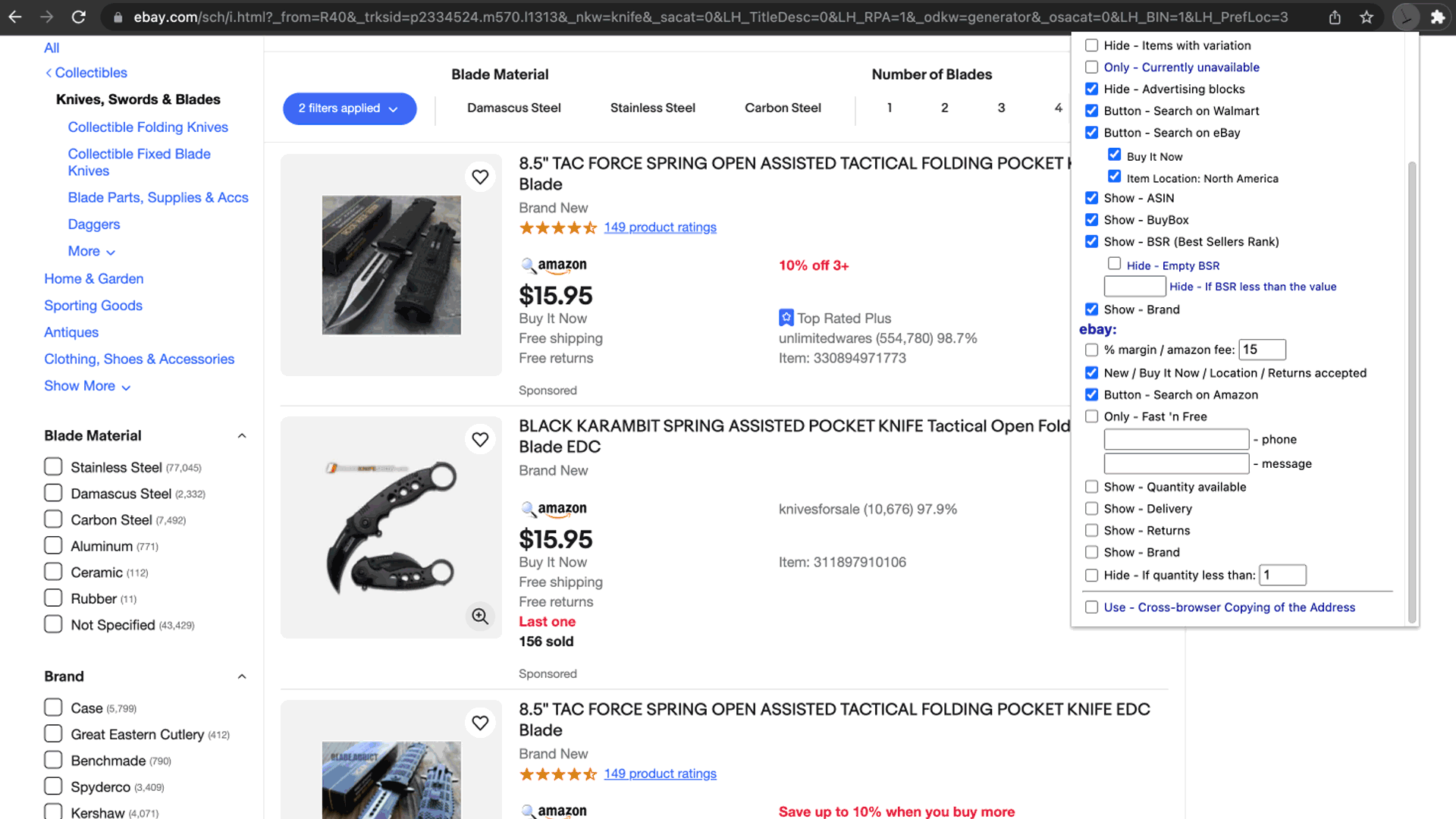Select Damascus Steel in the top filter bar

(x=514, y=108)
